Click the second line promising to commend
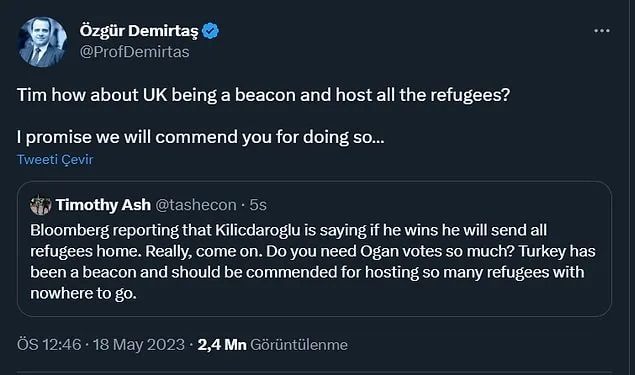This screenshot has width=635, height=375. 200,137
